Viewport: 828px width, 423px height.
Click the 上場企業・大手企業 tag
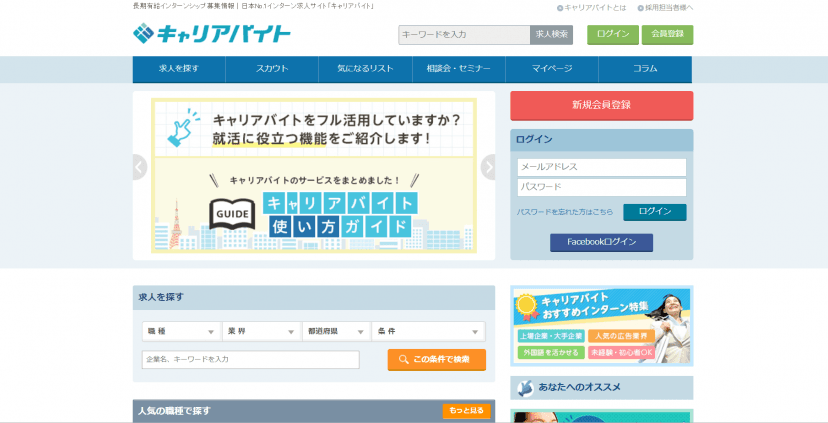[x=550, y=336]
